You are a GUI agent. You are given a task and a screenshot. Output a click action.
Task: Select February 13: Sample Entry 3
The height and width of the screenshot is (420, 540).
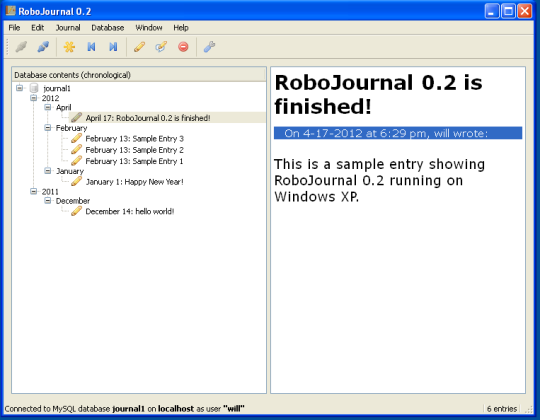pos(134,139)
